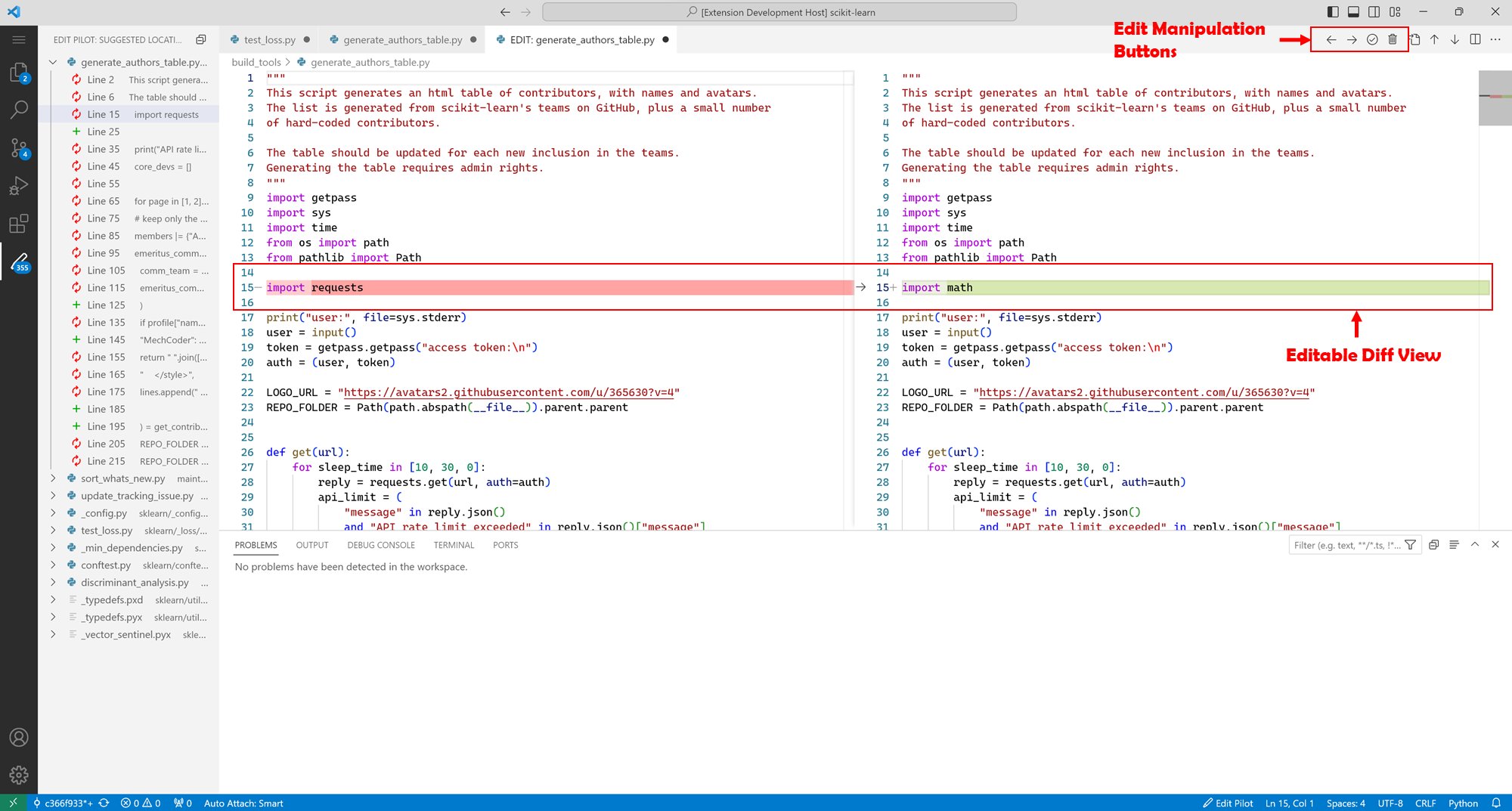
Task: Expand conftest.py tree node
Action: coord(53,565)
